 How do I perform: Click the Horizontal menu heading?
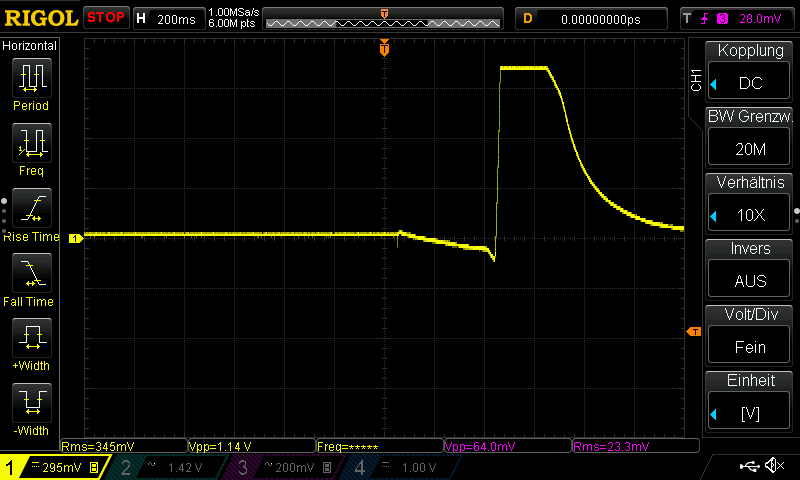point(30,45)
